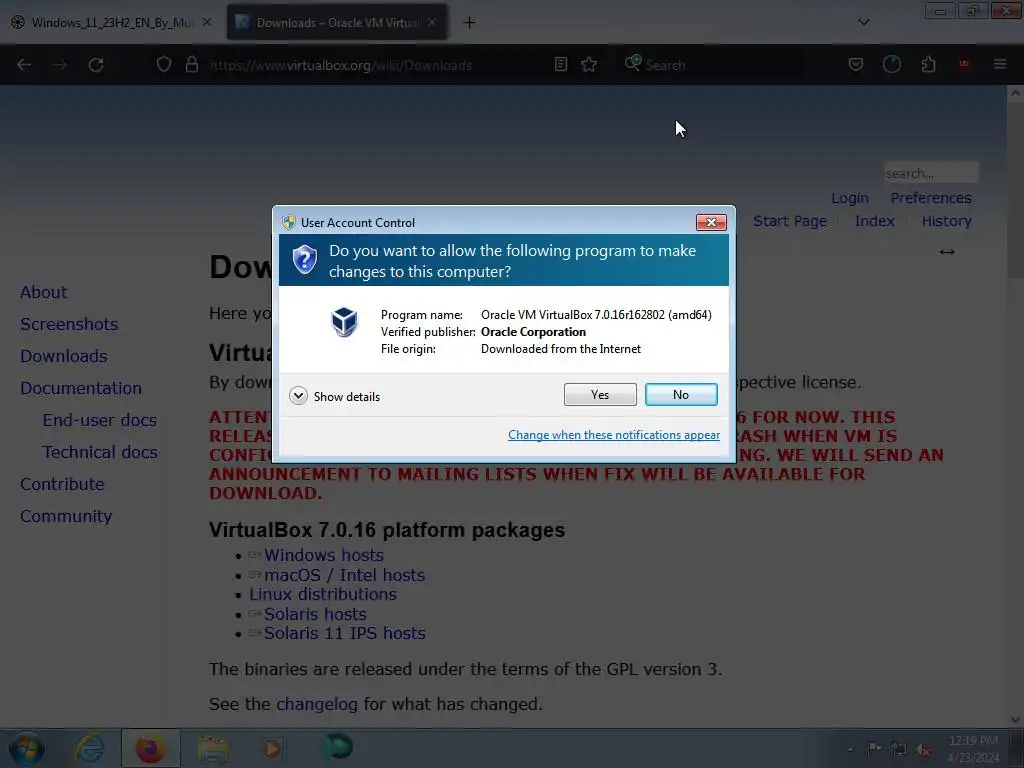Download Solaris 11 IPS hosts package

344,633
